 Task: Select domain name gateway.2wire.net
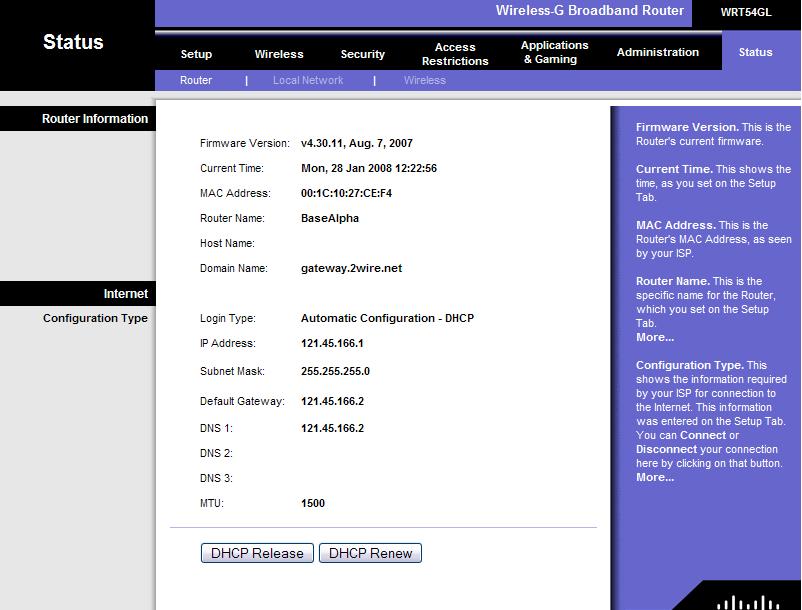pos(351,268)
